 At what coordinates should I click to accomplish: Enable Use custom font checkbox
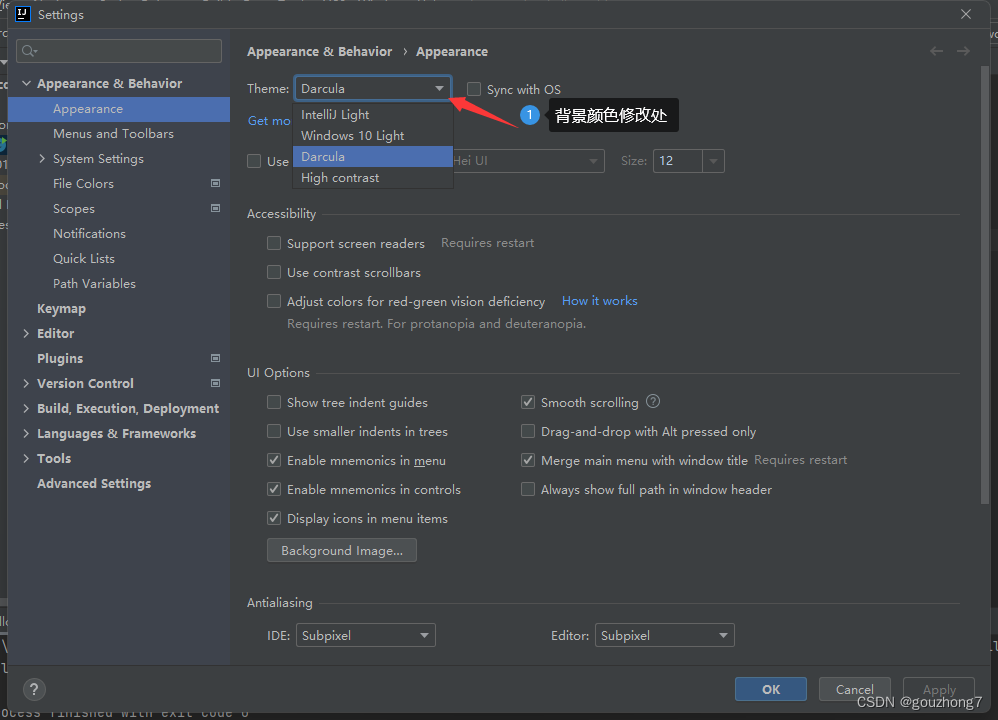tap(254, 161)
